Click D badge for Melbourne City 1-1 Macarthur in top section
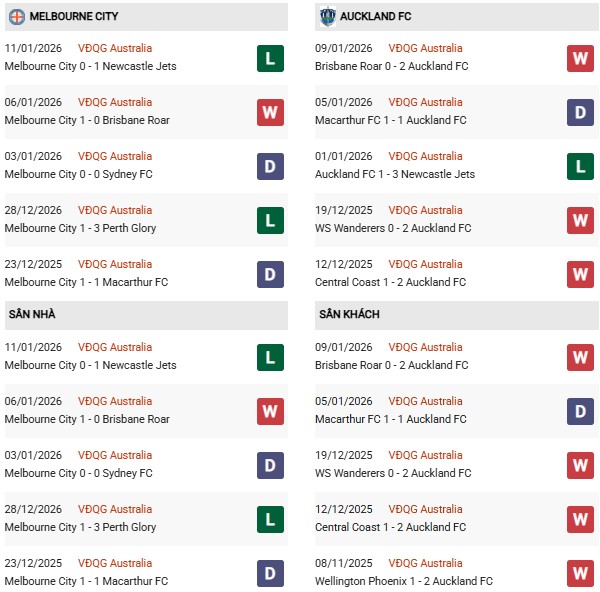600x592 pixels. [270, 274]
